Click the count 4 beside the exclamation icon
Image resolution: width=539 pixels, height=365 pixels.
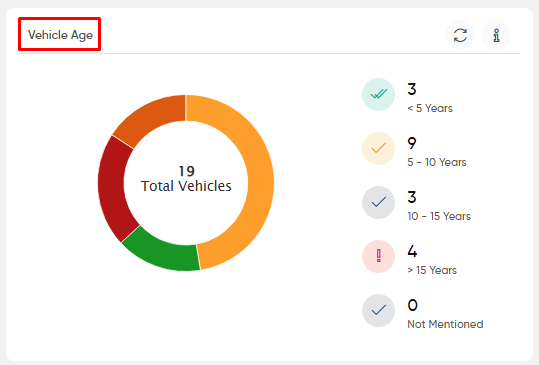pyautogui.click(x=412, y=251)
